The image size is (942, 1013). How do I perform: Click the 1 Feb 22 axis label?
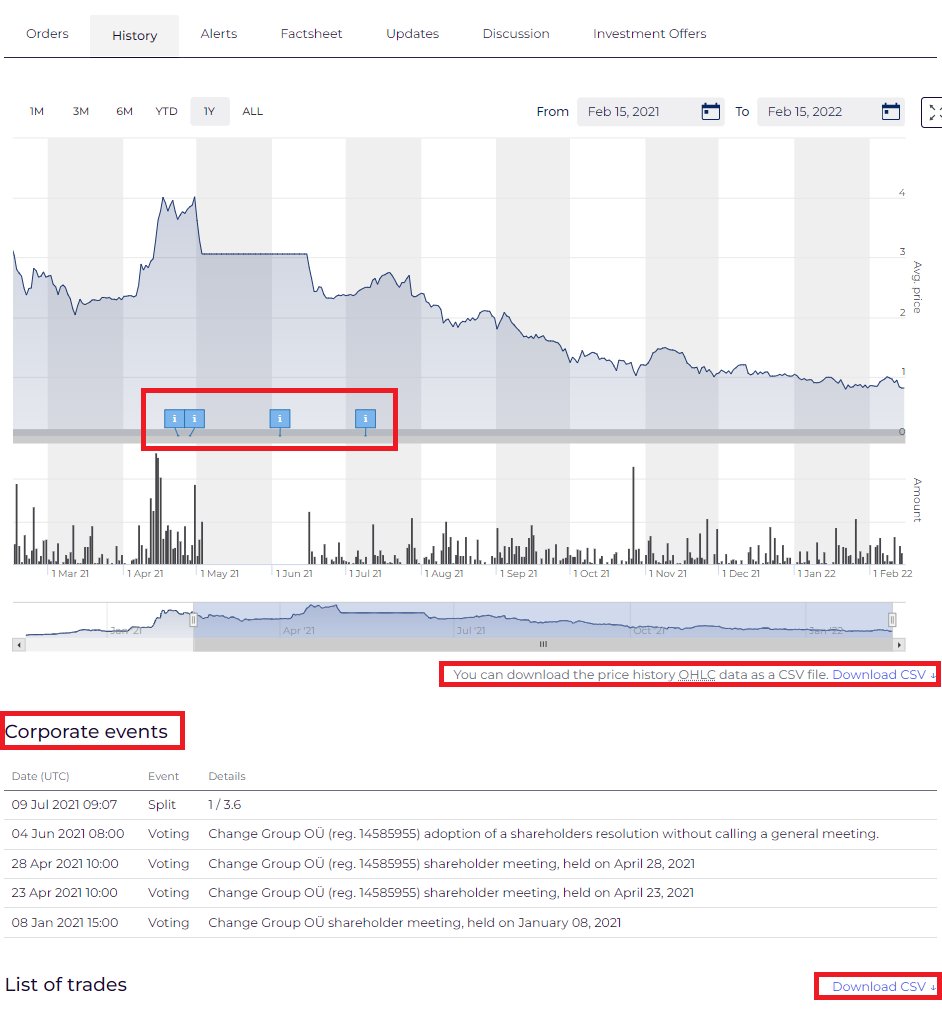(892, 573)
